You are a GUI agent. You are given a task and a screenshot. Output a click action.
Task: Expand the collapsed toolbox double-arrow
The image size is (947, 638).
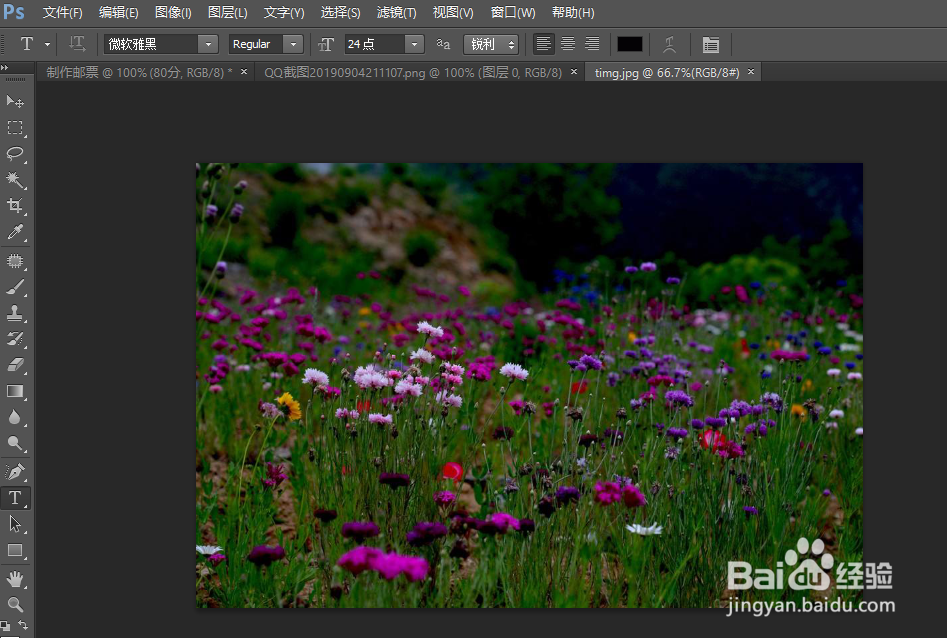coord(5,68)
